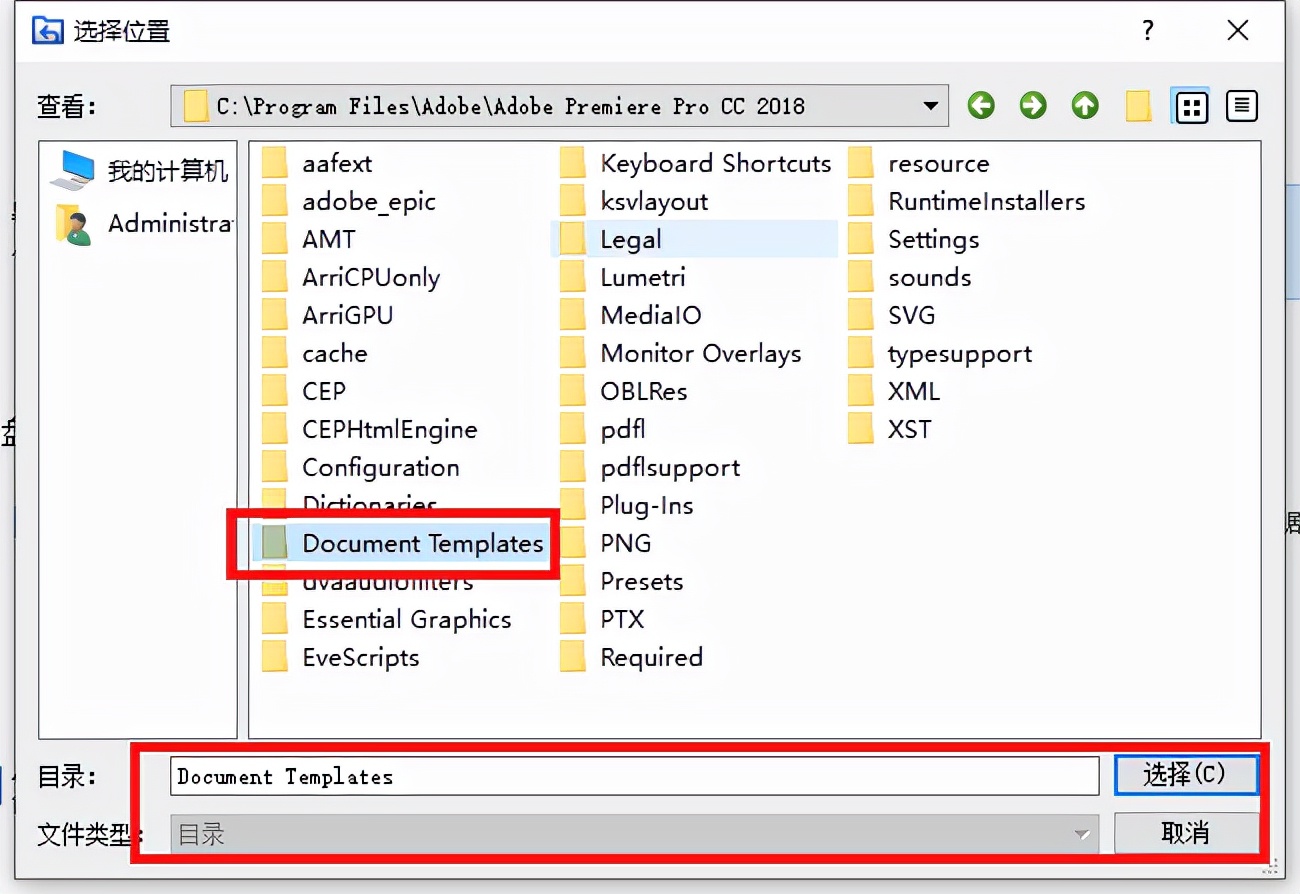Image resolution: width=1300 pixels, height=894 pixels.
Task: Click the pdflsupport folder name
Action: coord(670,468)
